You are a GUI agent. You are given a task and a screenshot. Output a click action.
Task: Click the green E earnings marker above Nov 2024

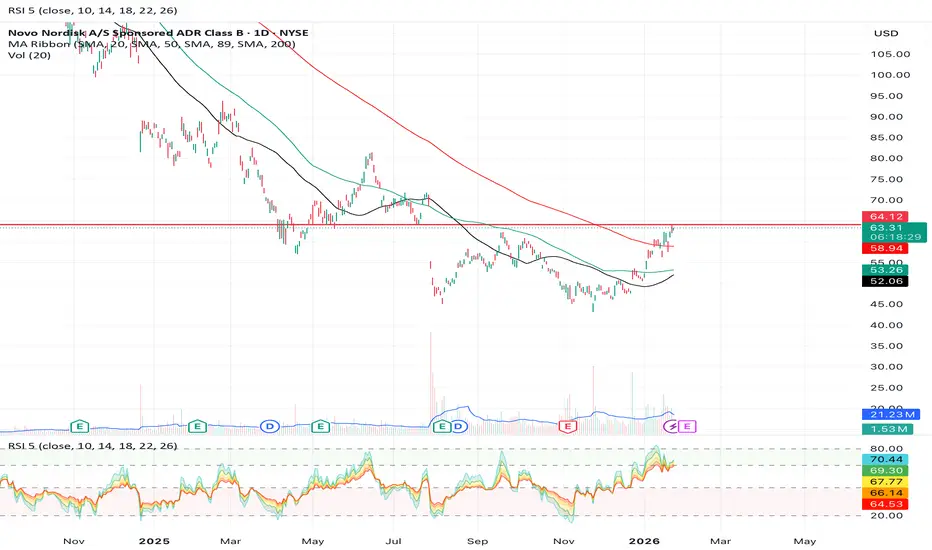(80, 426)
